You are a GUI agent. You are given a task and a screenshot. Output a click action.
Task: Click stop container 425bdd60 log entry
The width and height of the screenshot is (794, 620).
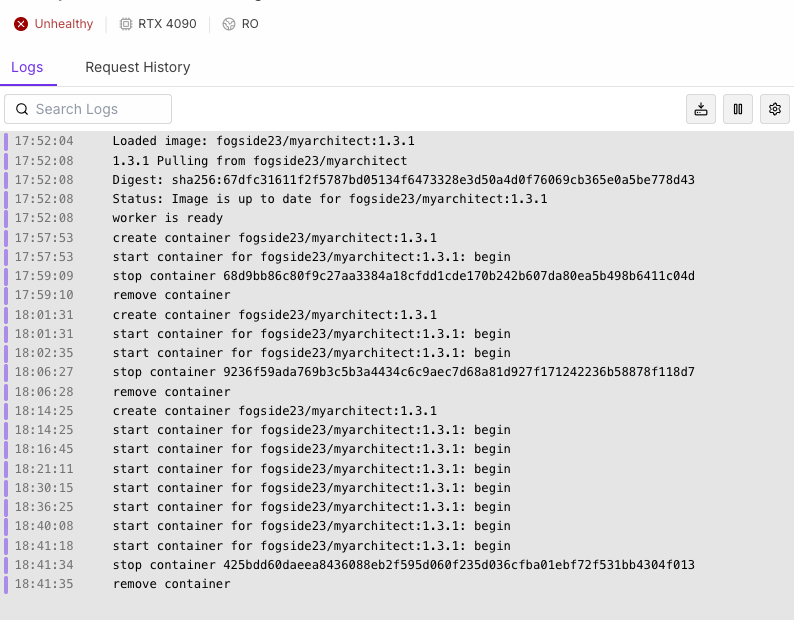(x=403, y=565)
